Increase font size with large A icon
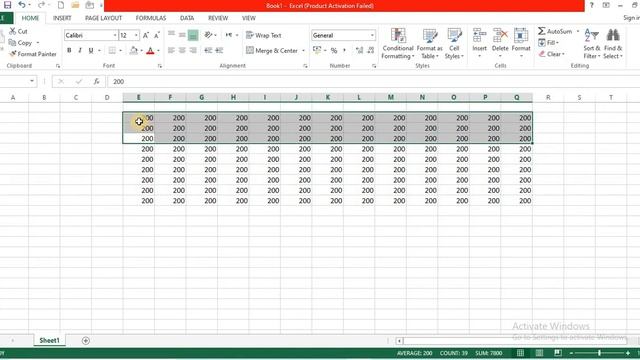 coord(146,36)
